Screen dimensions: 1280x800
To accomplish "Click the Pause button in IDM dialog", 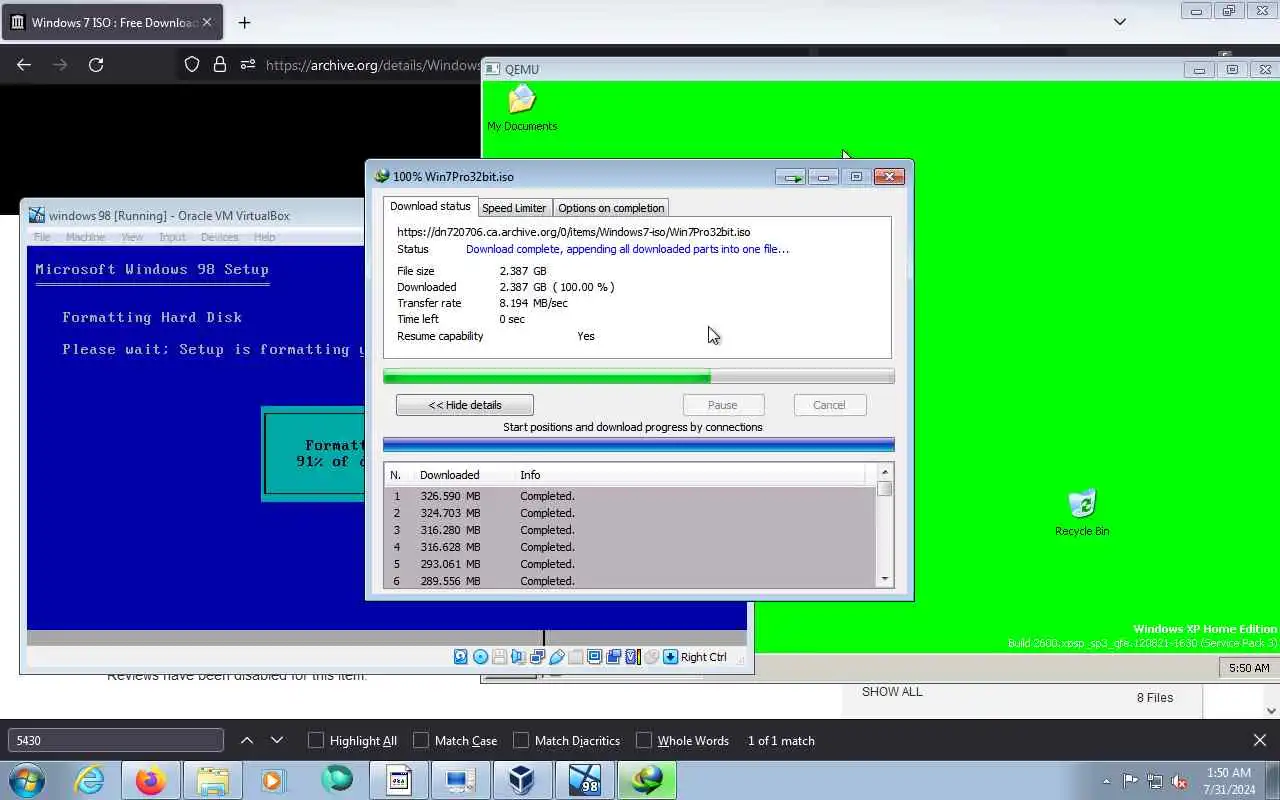I will pyautogui.click(x=723, y=405).
